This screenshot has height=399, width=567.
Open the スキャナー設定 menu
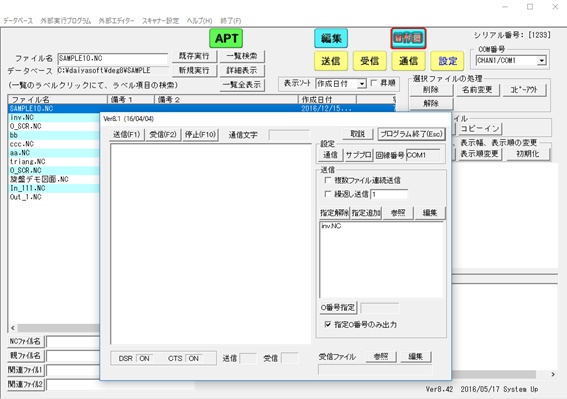[x=160, y=21]
